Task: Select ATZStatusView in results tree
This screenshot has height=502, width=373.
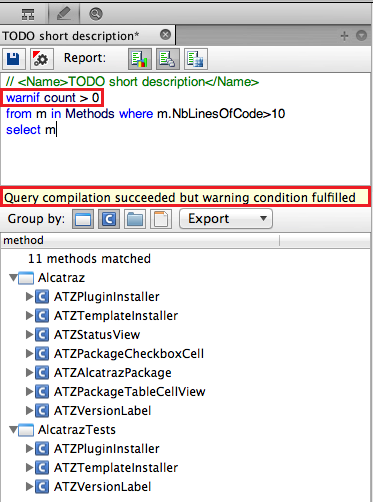Action: pyautogui.click(x=97, y=335)
